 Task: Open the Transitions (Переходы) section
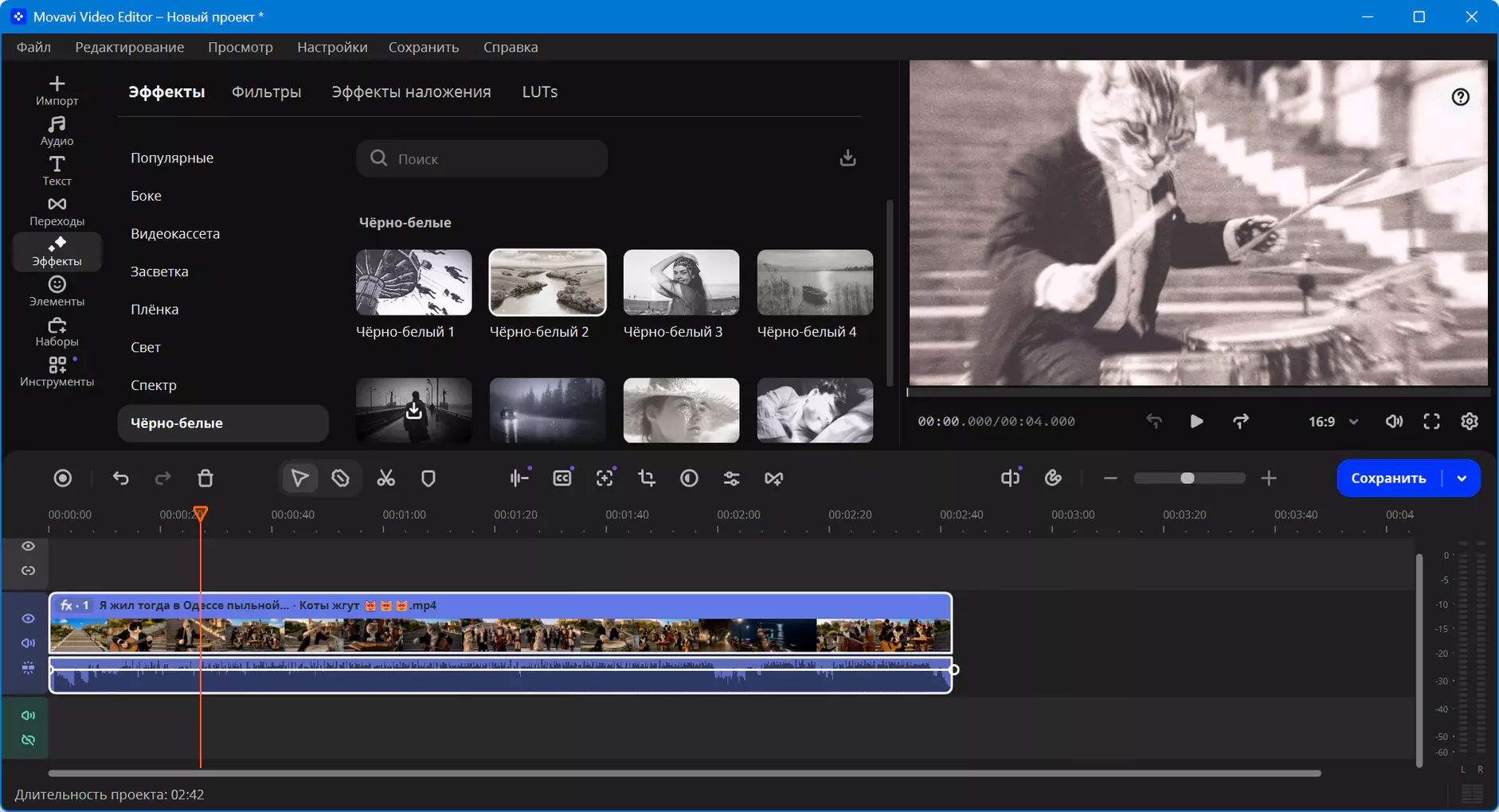point(57,212)
